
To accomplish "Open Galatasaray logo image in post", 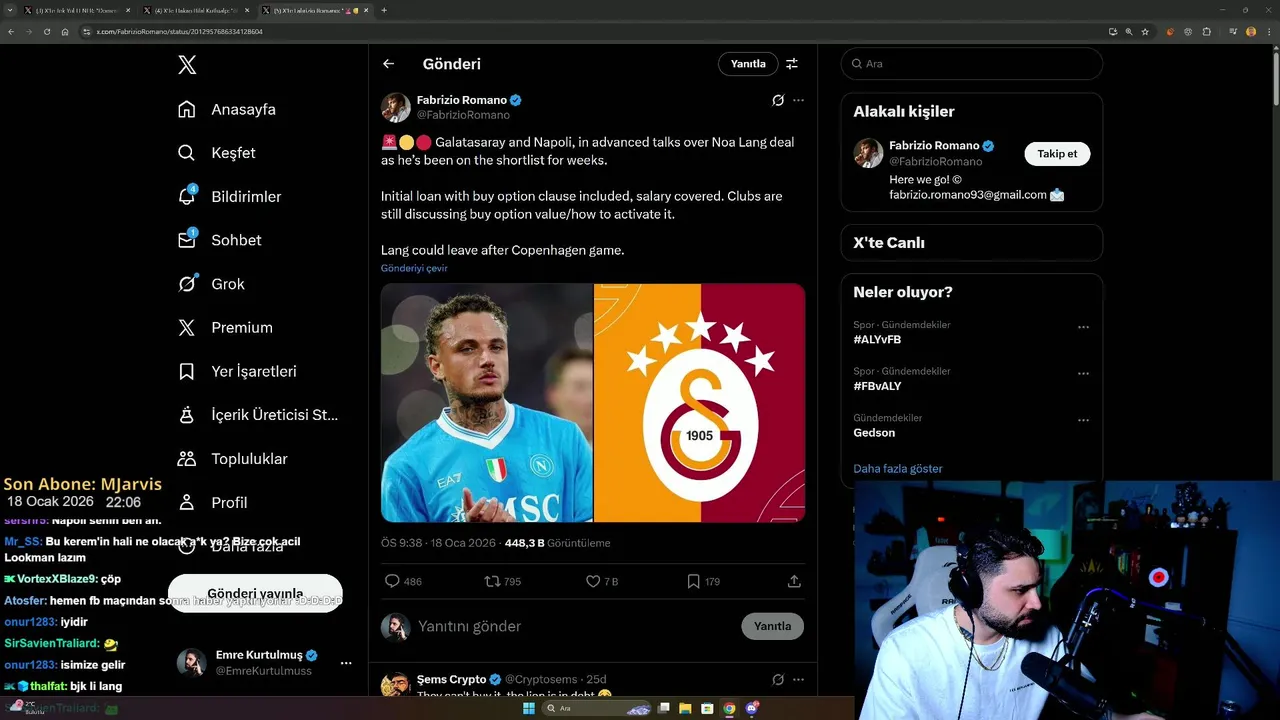I will (700, 403).
